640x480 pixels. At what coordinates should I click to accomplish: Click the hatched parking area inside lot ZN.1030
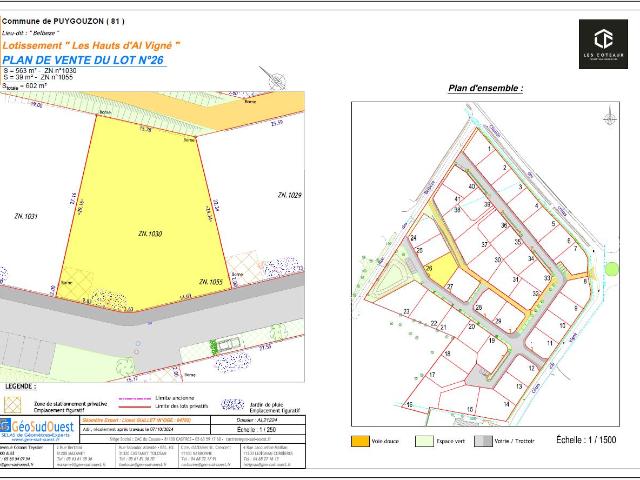pyautogui.click(x=76, y=282)
